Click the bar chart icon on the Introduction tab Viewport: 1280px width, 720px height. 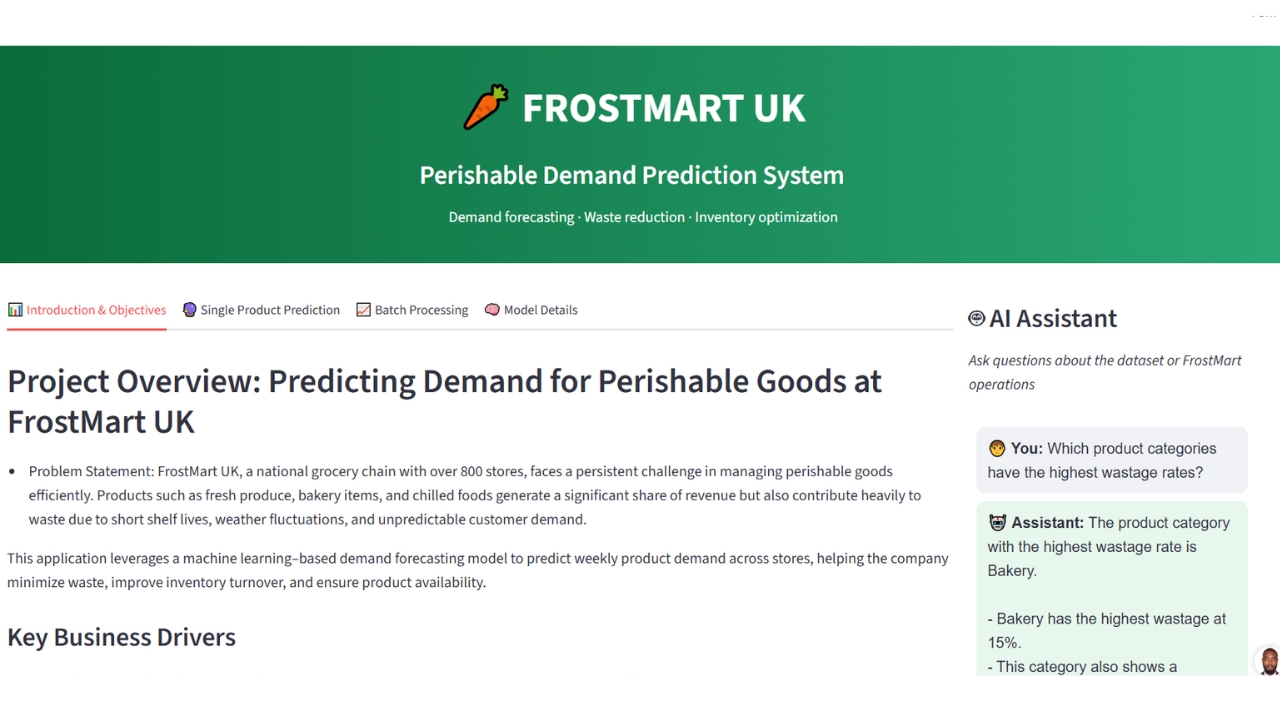15,310
